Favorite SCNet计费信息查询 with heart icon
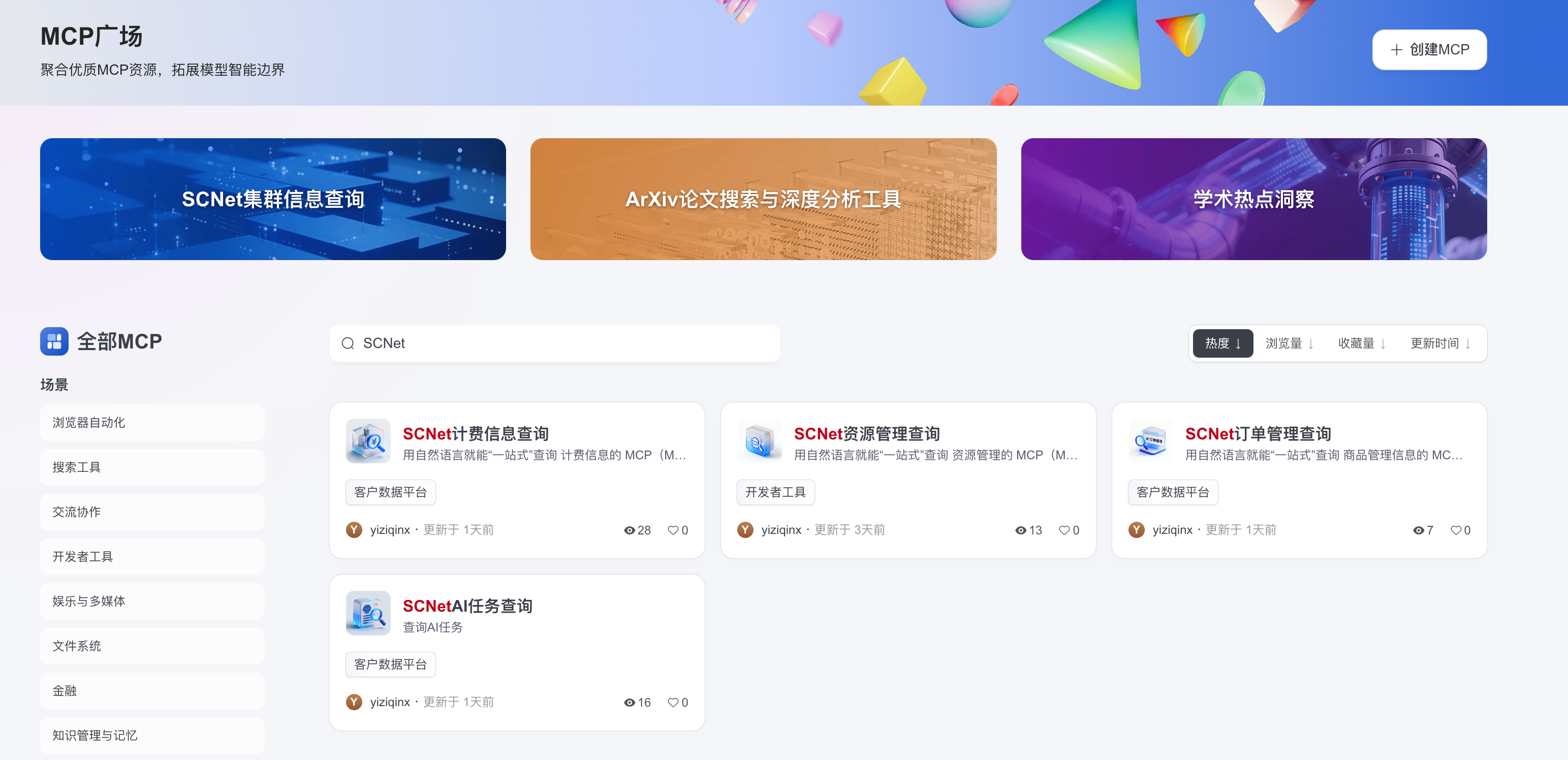The height and width of the screenshot is (760, 1568). click(673, 530)
